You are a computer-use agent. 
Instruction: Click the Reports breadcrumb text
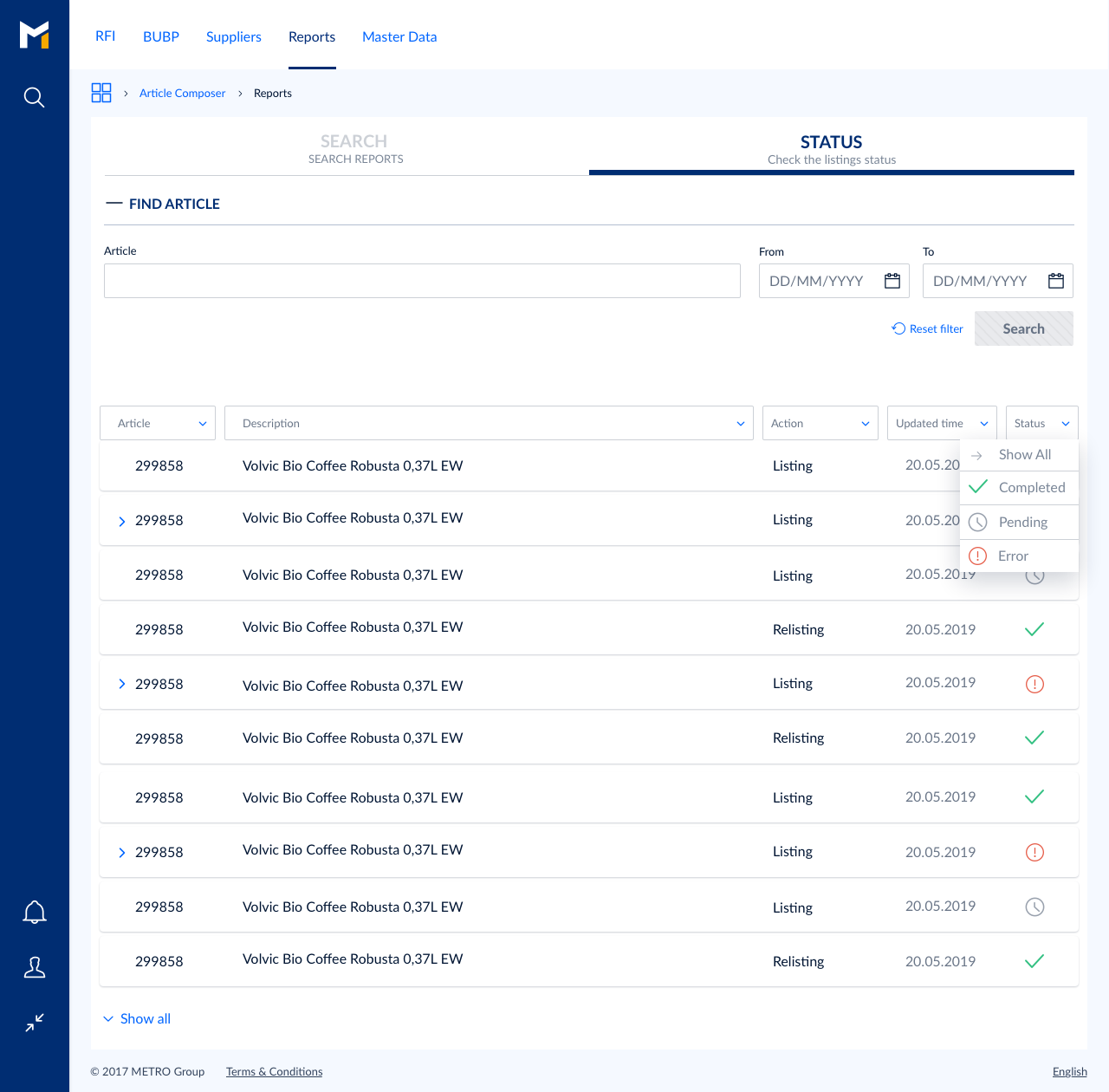coord(273,93)
